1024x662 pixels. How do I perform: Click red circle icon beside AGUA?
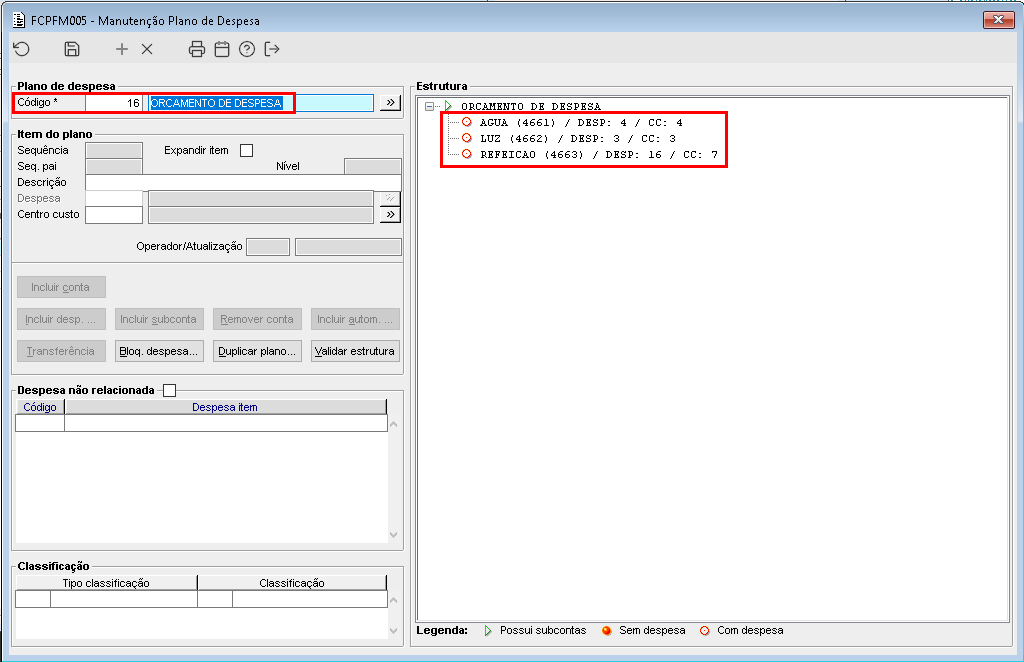(x=466, y=122)
